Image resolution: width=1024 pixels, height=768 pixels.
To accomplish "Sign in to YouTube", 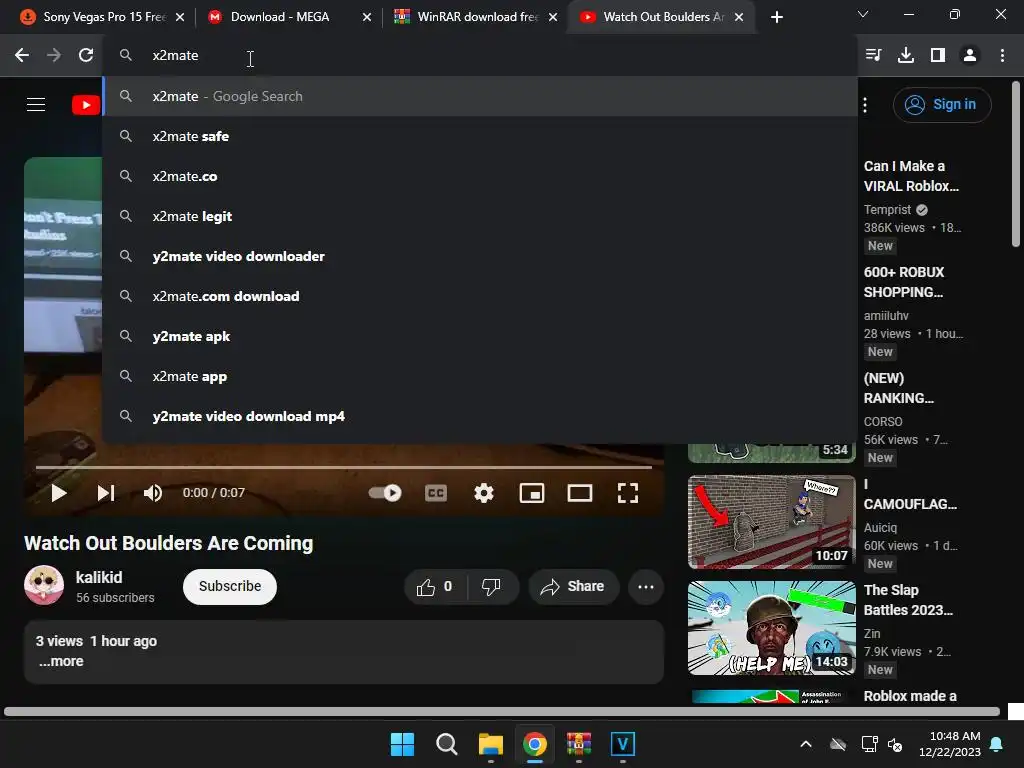I will [x=942, y=104].
